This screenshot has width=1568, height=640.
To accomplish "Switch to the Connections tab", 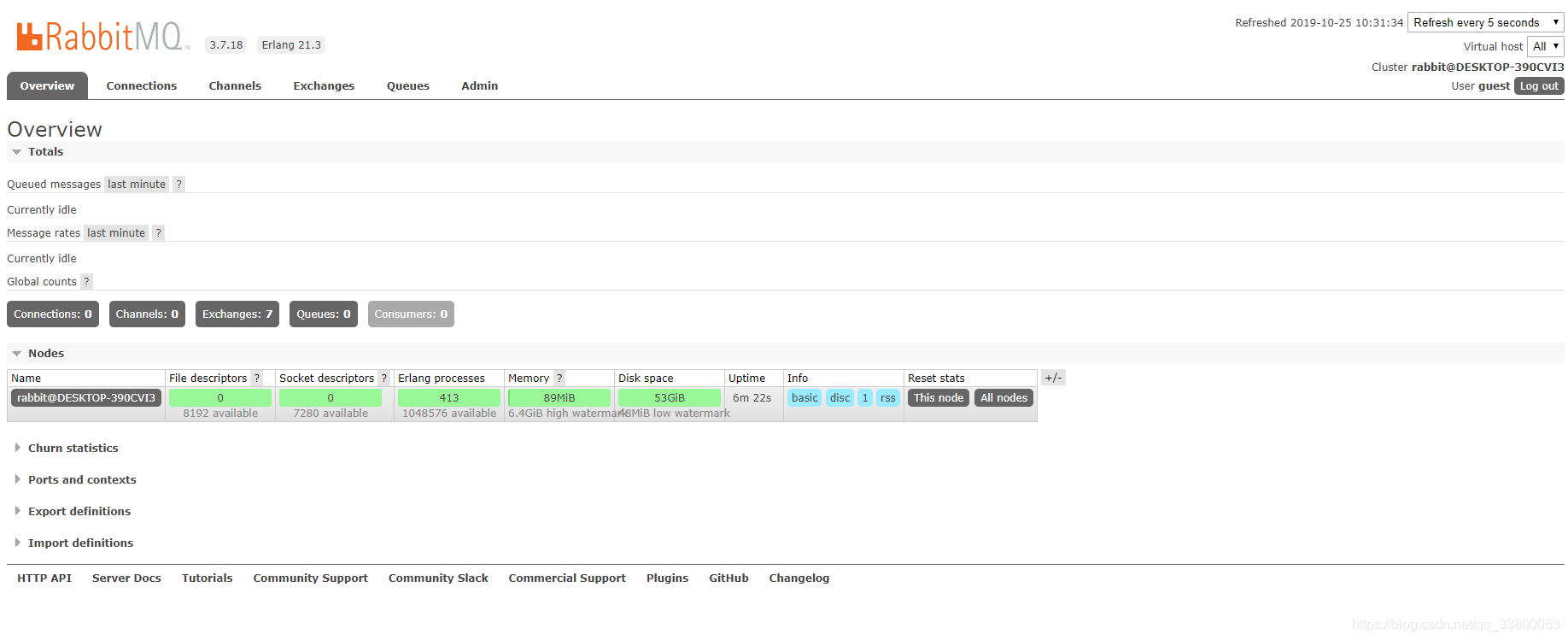I will (142, 86).
